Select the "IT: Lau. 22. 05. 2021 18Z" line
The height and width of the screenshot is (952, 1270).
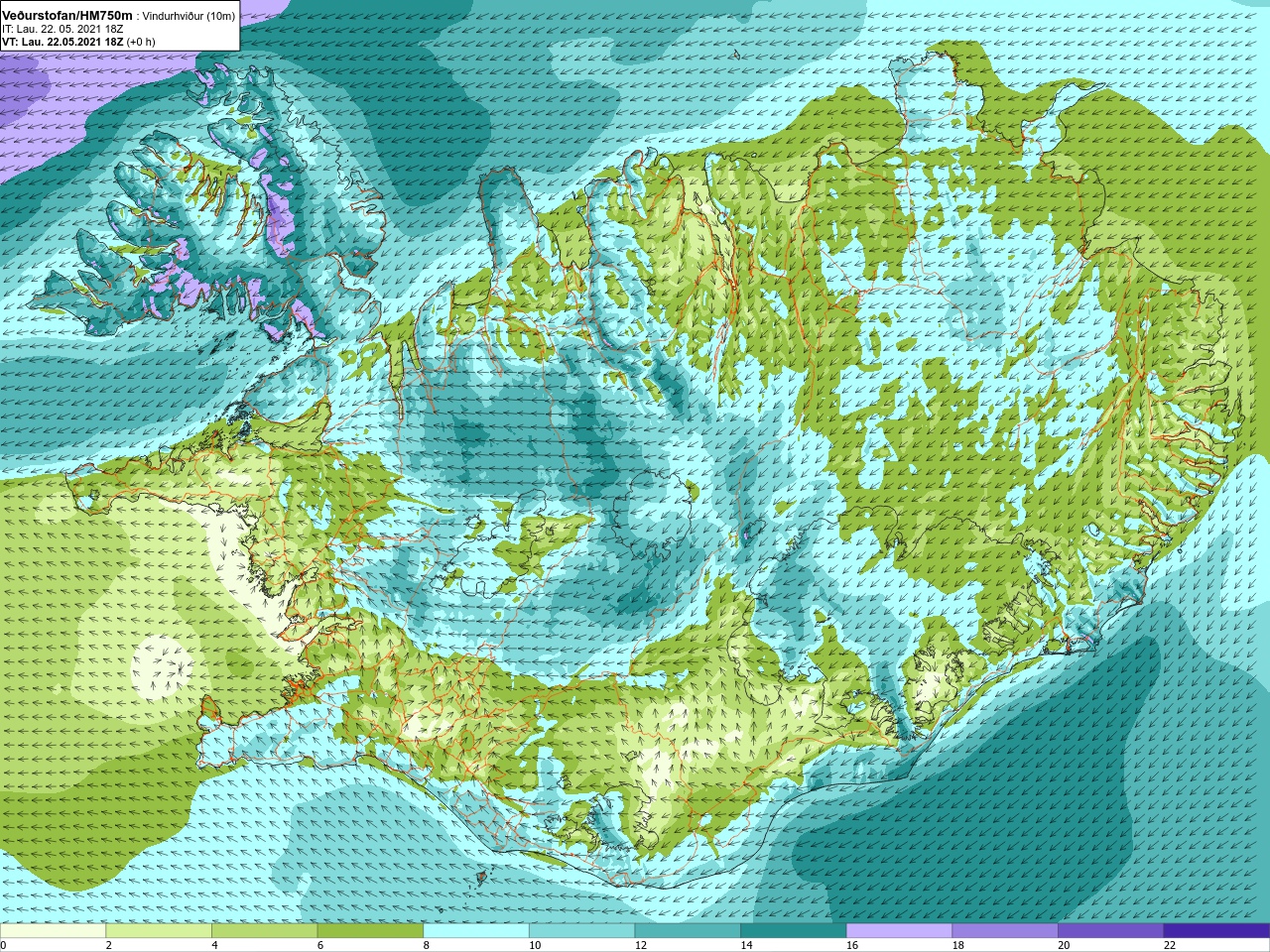coord(63,29)
